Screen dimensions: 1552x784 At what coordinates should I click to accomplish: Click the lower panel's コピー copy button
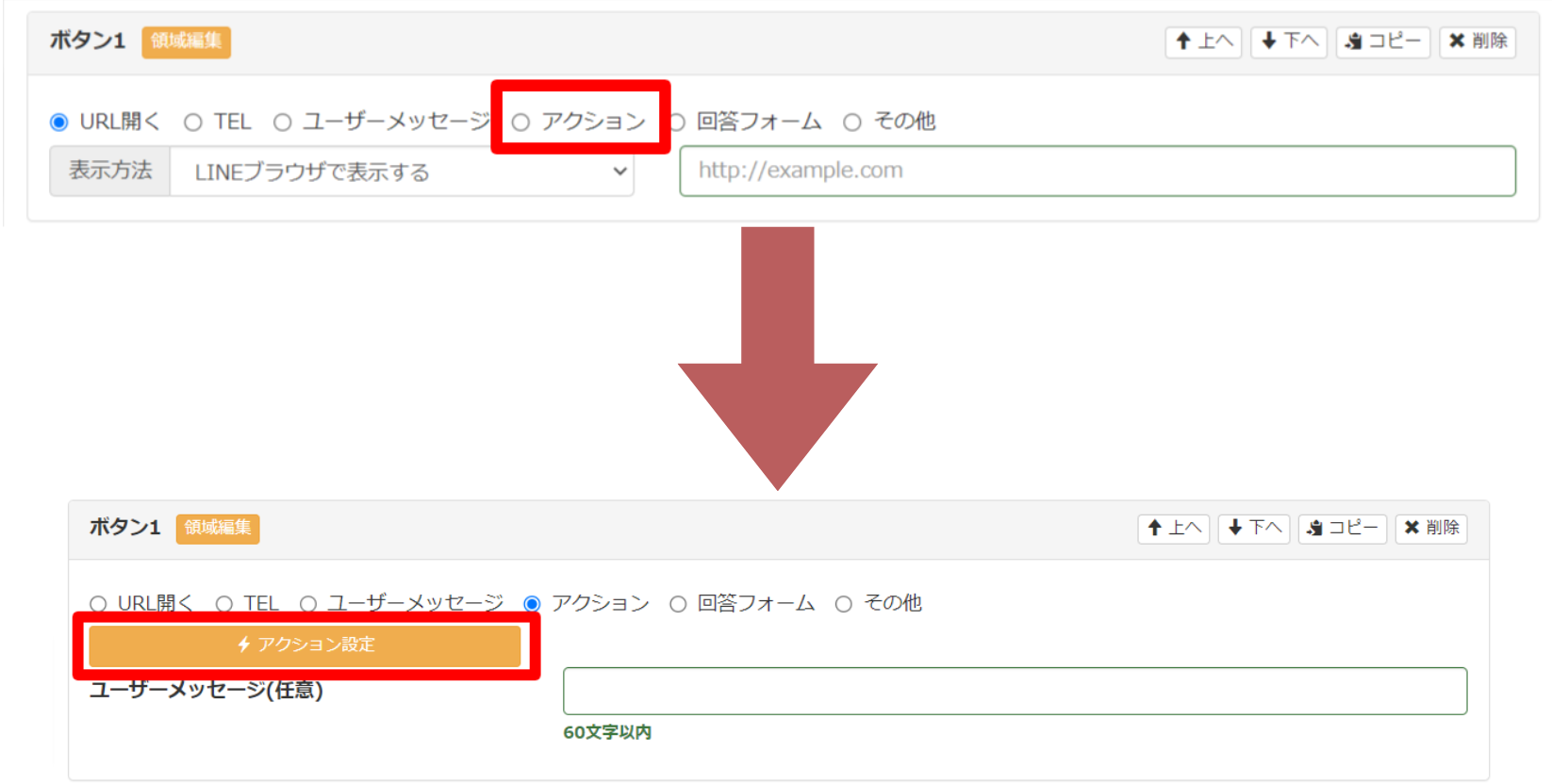click(x=1342, y=528)
